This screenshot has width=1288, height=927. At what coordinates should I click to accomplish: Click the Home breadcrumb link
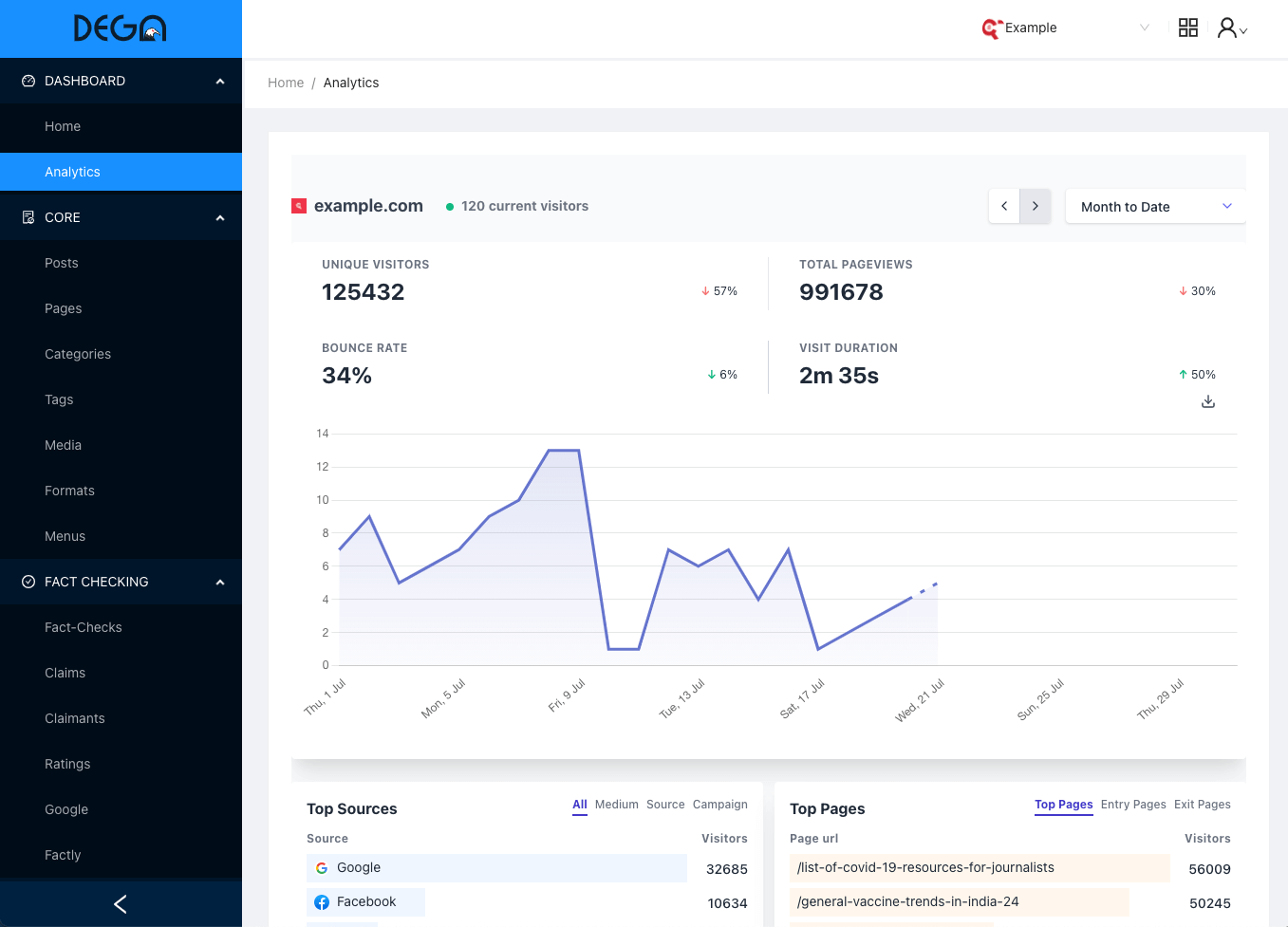[x=286, y=83]
